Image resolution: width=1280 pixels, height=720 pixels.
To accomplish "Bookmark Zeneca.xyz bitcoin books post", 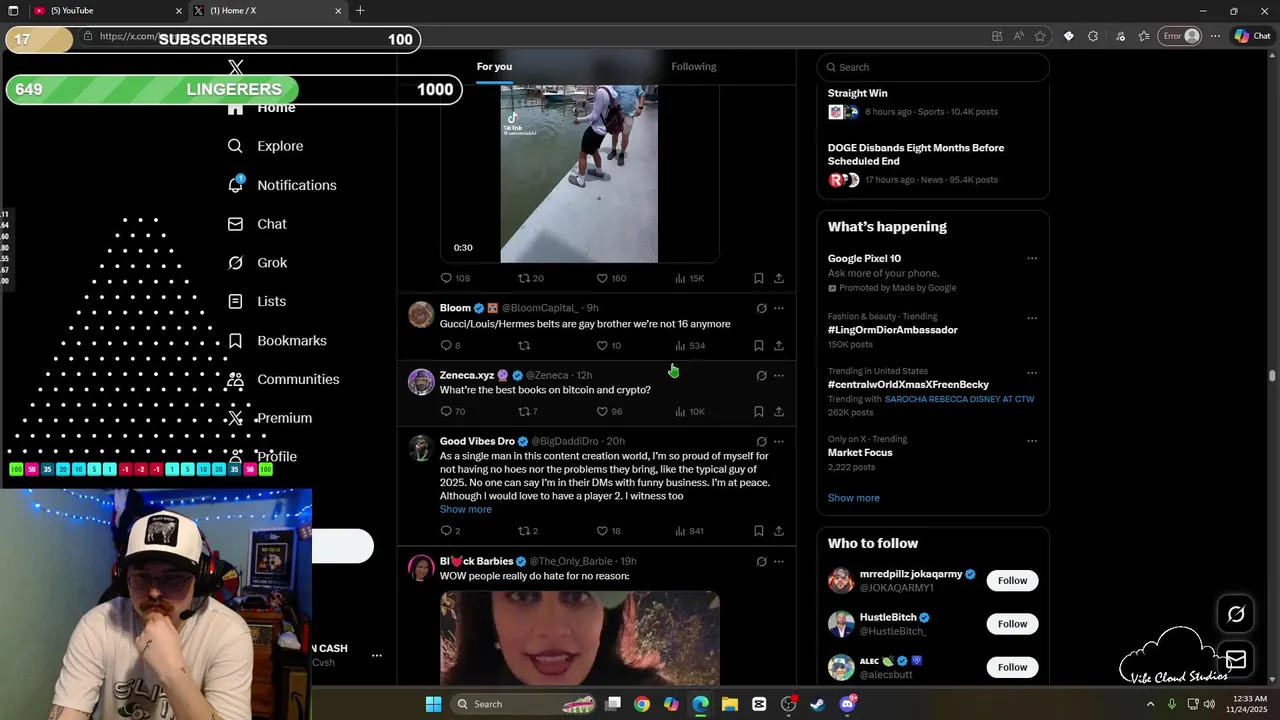I will [758, 411].
